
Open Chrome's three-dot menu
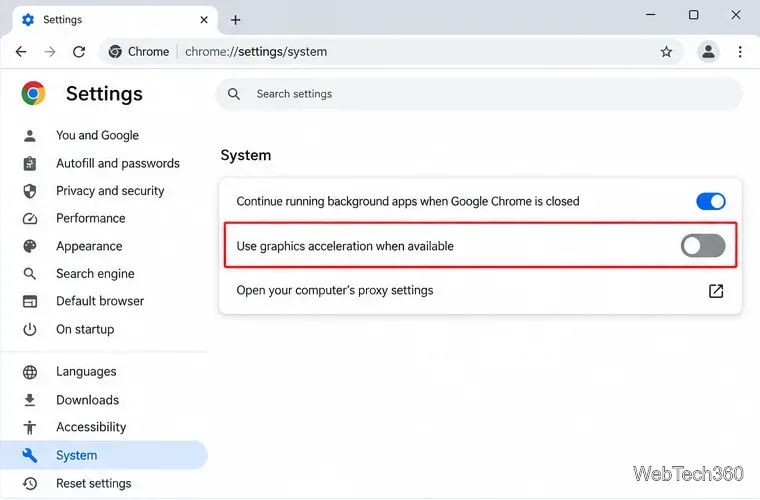coord(740,51)
